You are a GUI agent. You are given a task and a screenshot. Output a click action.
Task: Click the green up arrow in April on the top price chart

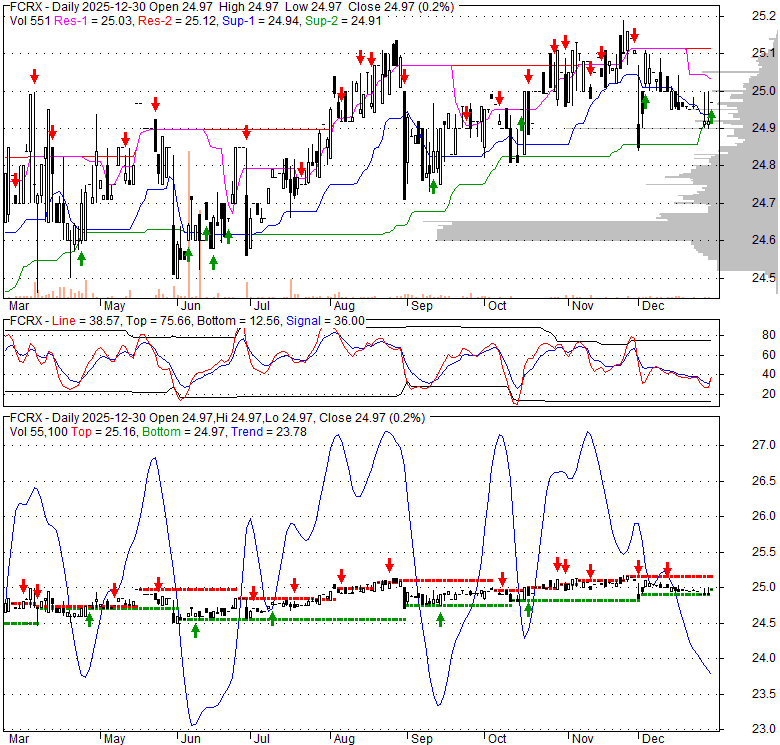coord(81,258)
